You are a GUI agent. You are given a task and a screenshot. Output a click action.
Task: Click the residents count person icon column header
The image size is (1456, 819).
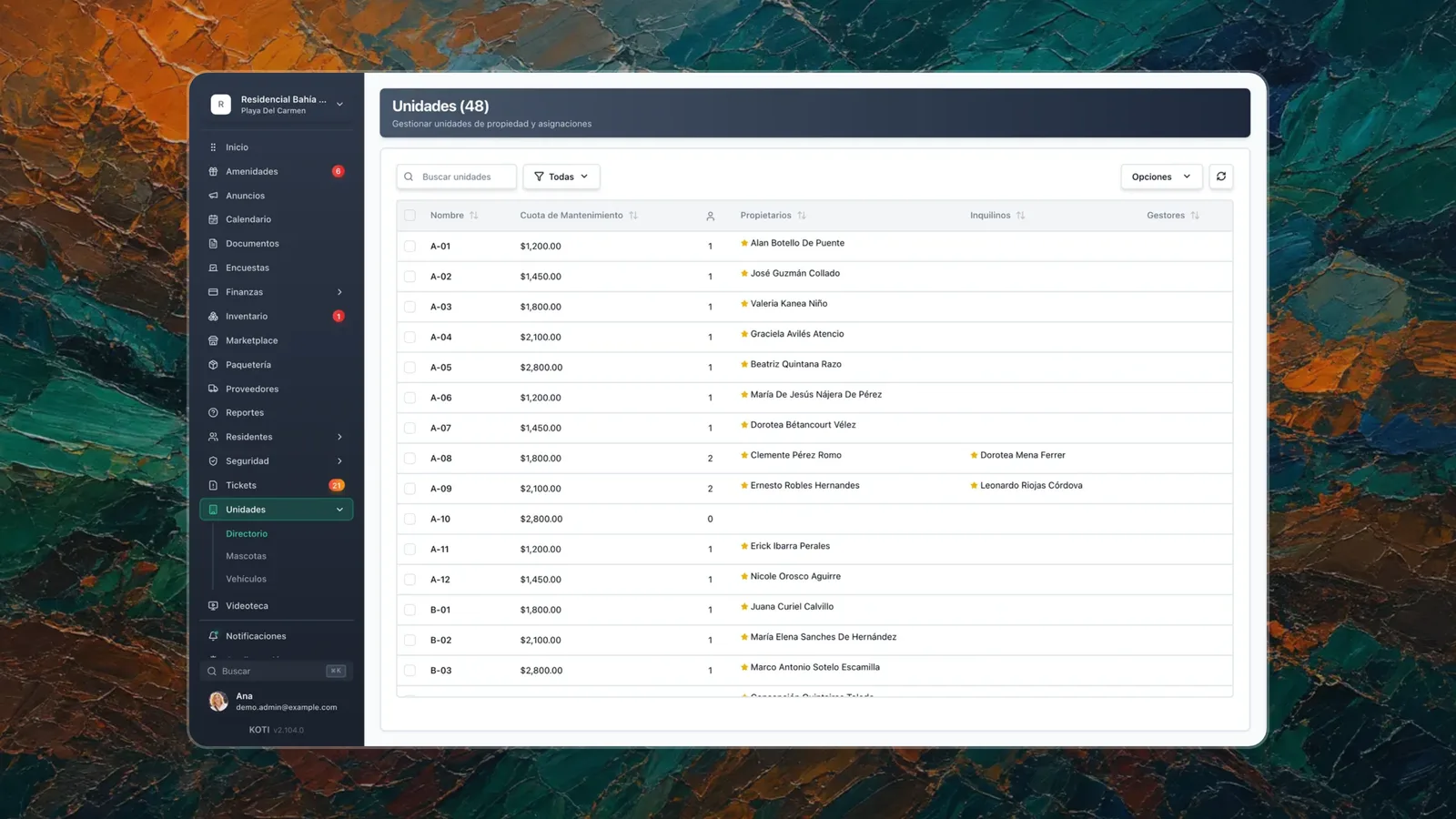coord(711,216)
